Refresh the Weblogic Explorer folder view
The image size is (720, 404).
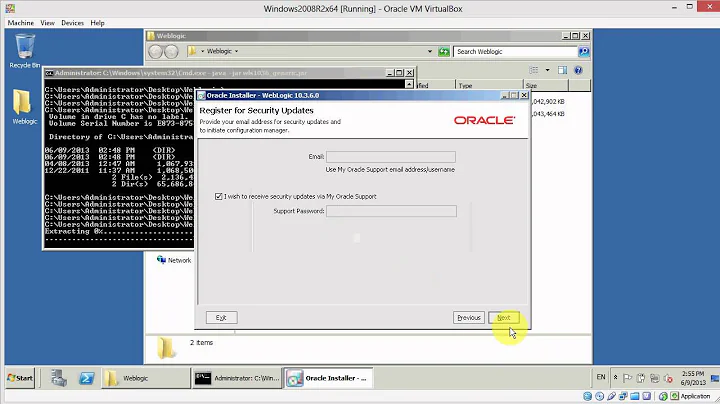444,51
